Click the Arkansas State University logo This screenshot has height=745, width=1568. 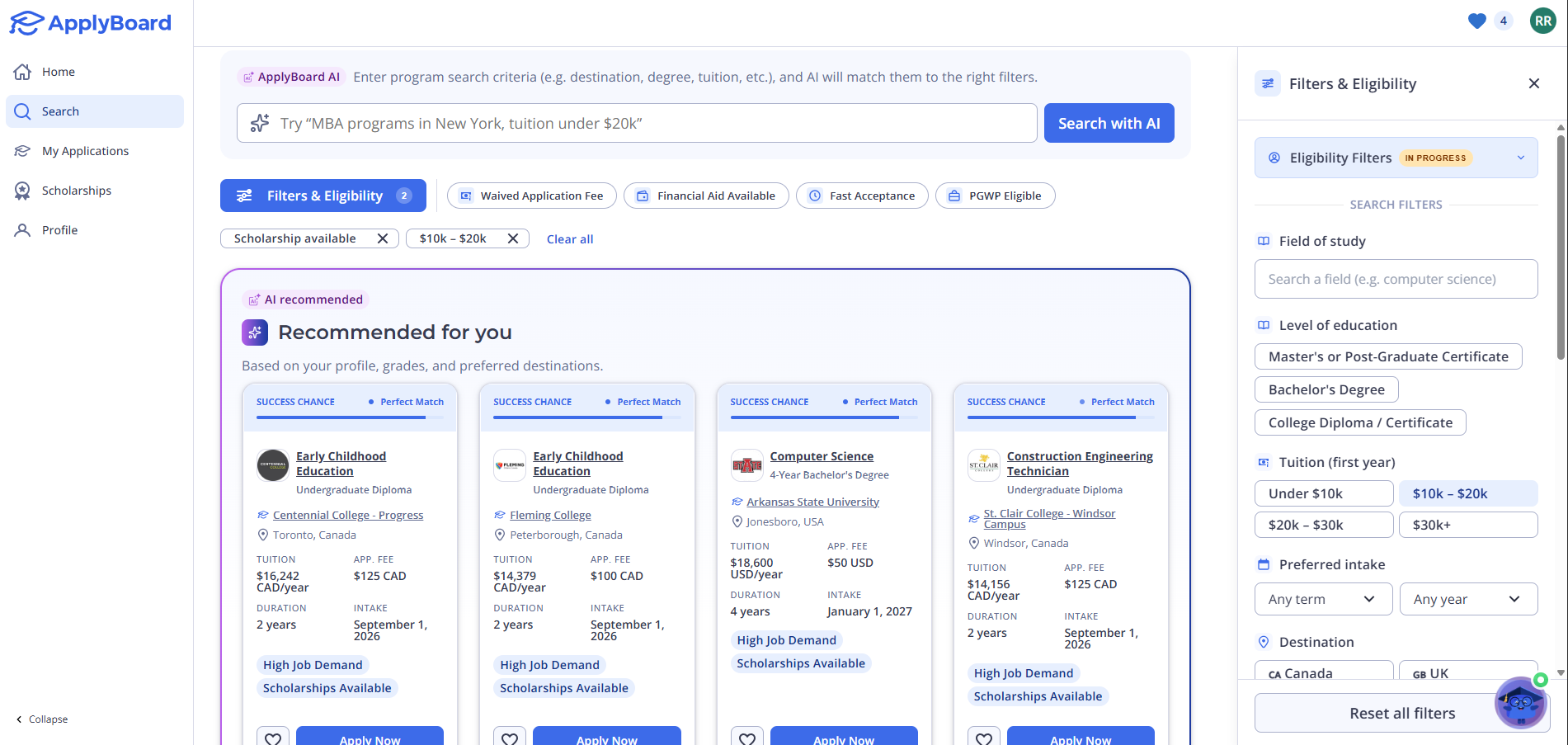(746, 464)
